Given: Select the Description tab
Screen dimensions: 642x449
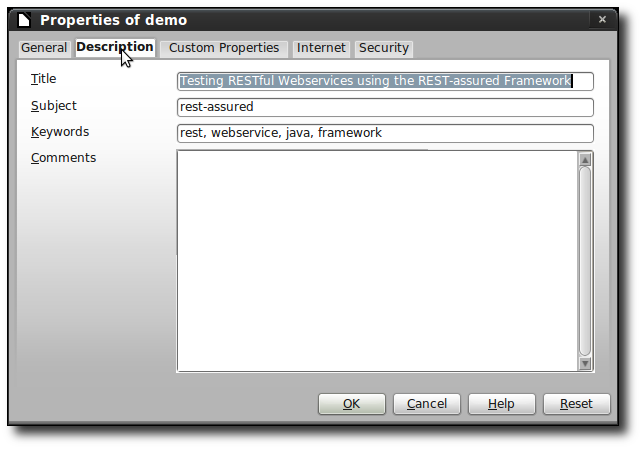Looking at the screenshot, I should point(114,47).
